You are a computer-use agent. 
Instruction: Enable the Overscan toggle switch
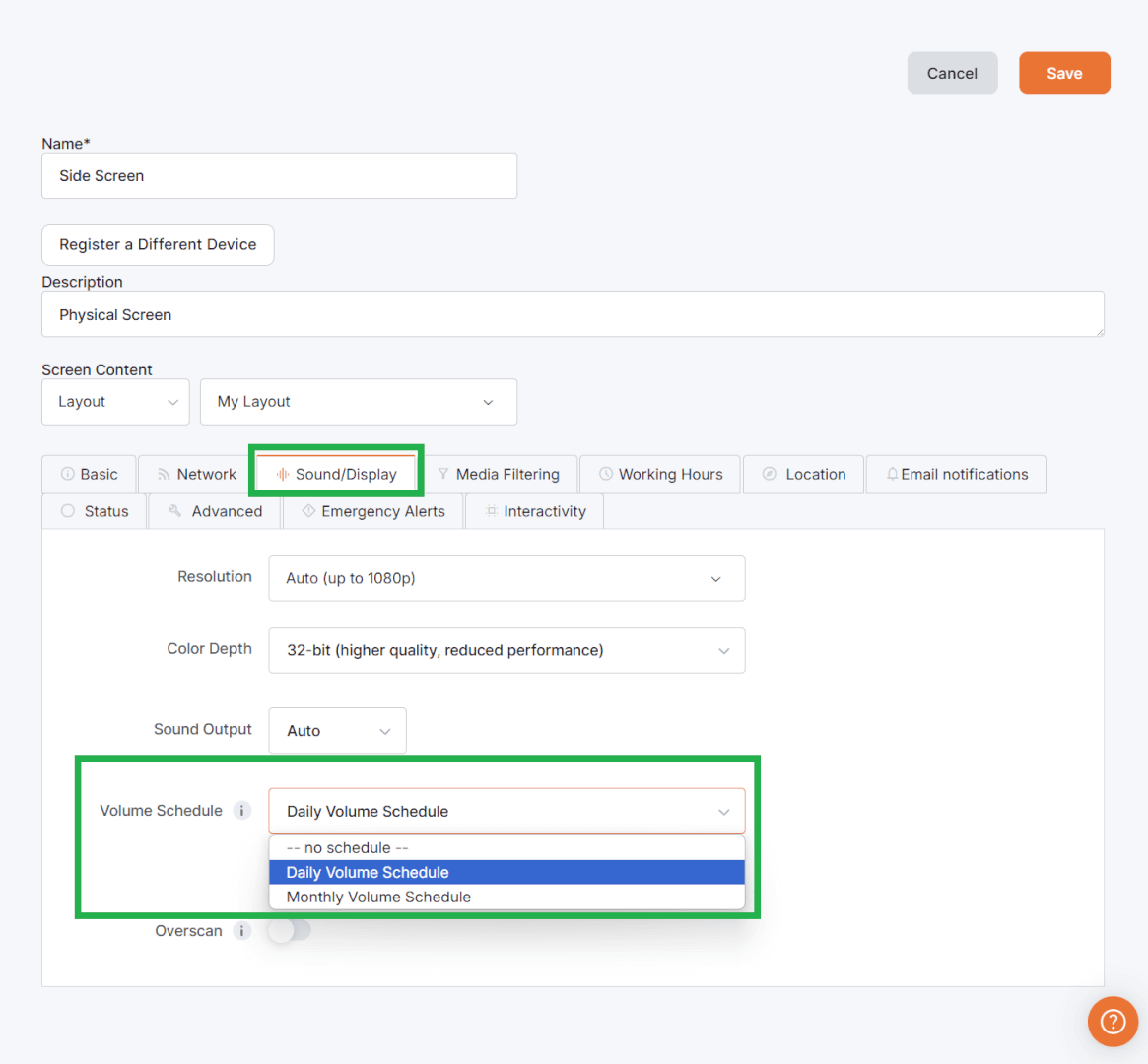pyautogui.click(x=290, y=930)
